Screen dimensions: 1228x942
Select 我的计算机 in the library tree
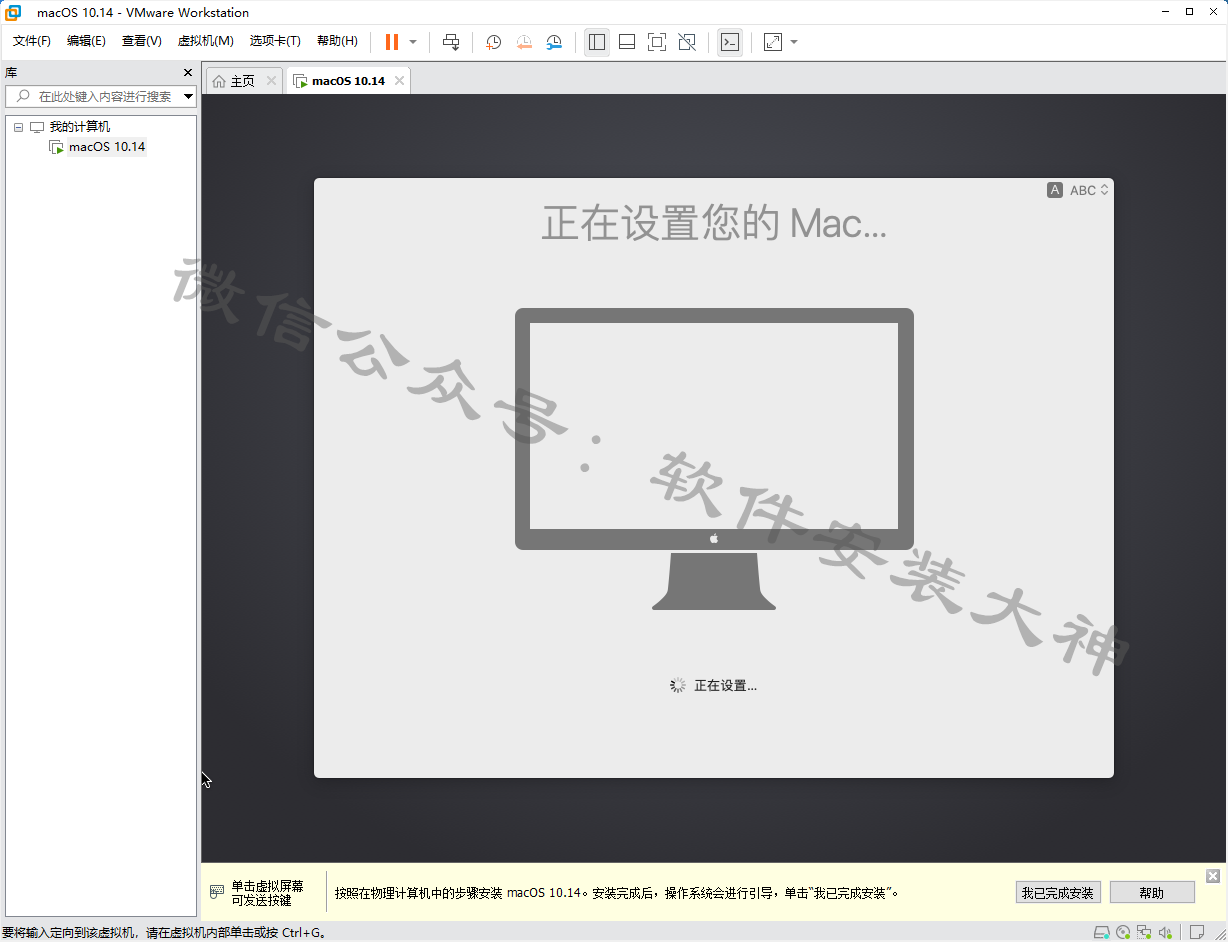pyautogui.click(x=80, y=127)
